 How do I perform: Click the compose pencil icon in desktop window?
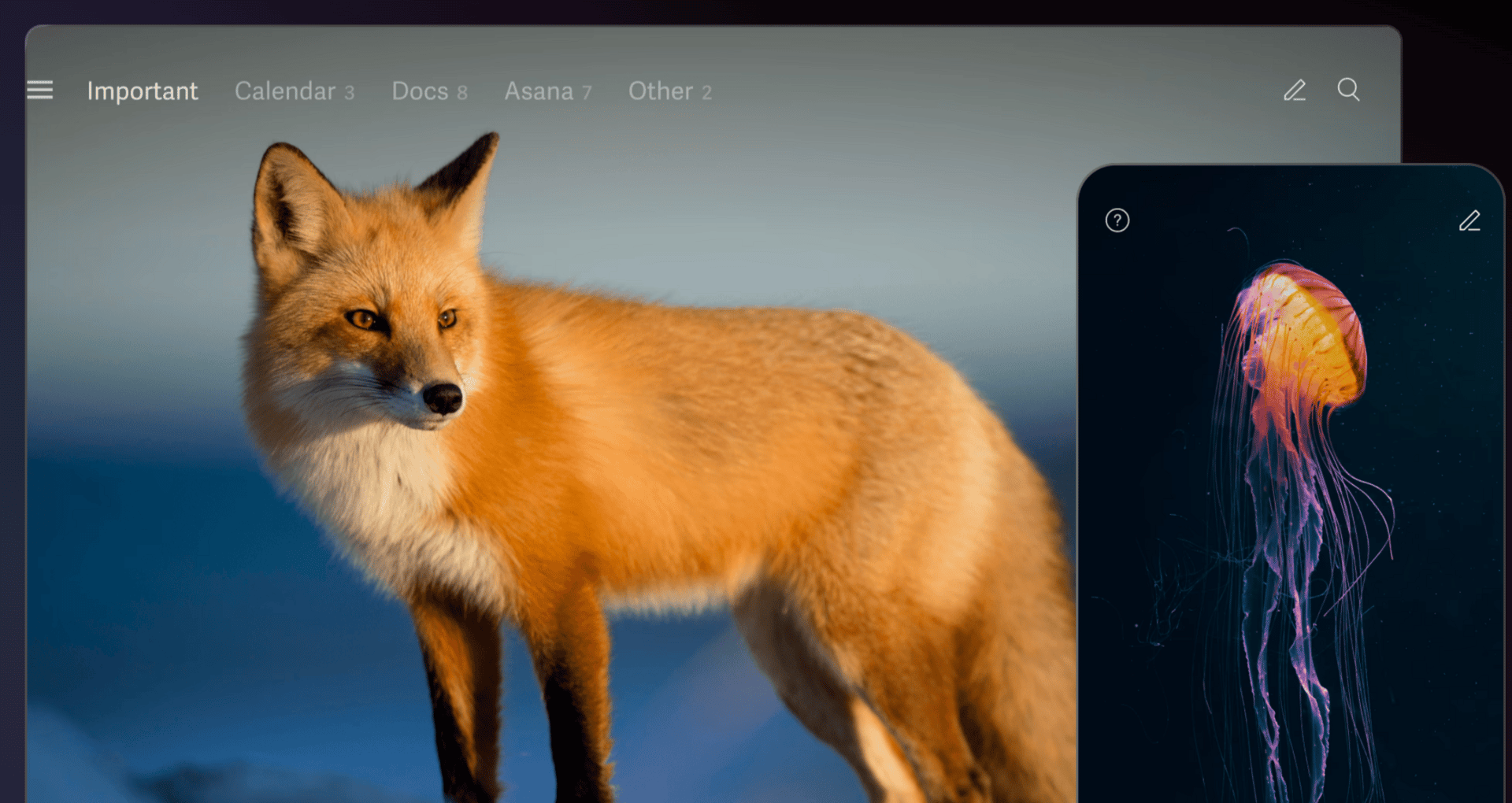(1295, 91)
